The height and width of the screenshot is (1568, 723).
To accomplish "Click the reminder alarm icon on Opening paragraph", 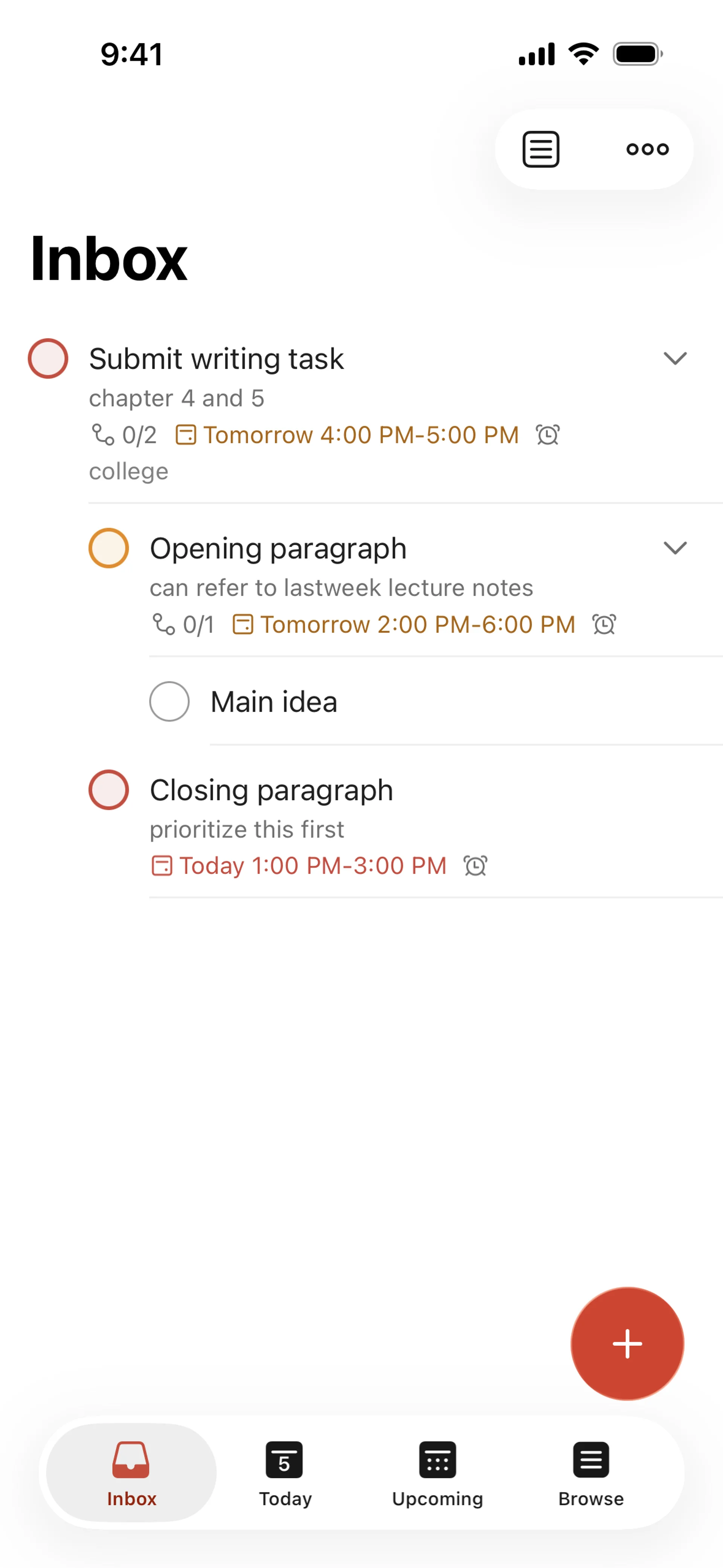I will [x=604, y=625].
